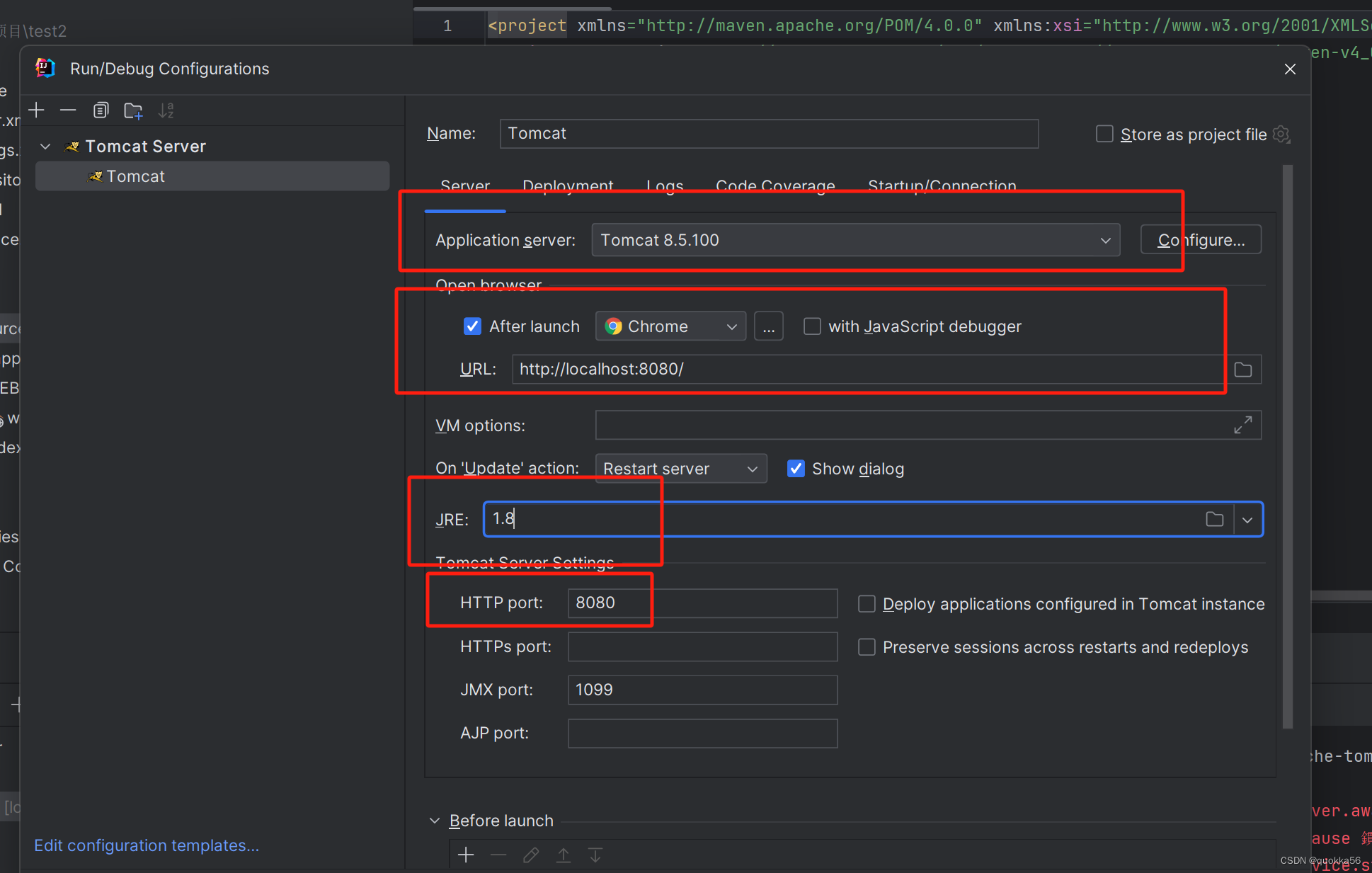Viewport: 1372px width, 873px height.
Task: Open Edit configuration templates link
Action: click(x=147, y=845)
